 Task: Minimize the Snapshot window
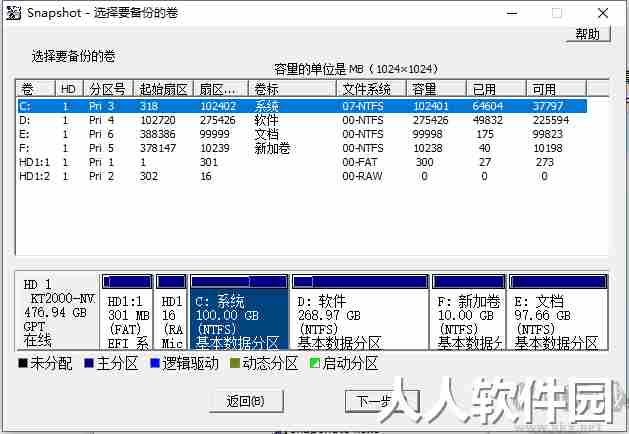(512, 13)
